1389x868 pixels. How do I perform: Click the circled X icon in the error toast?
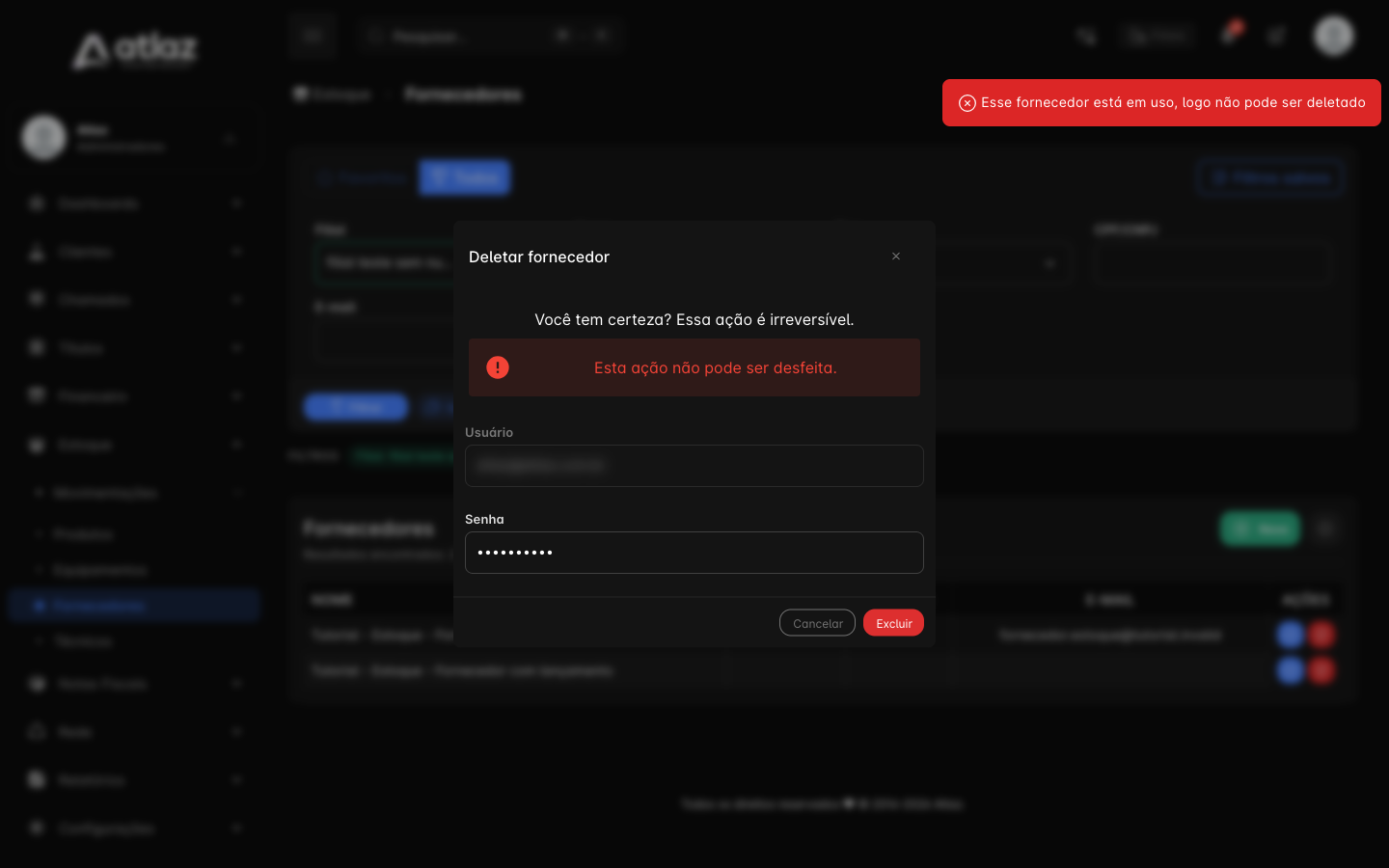pos(967,103)
